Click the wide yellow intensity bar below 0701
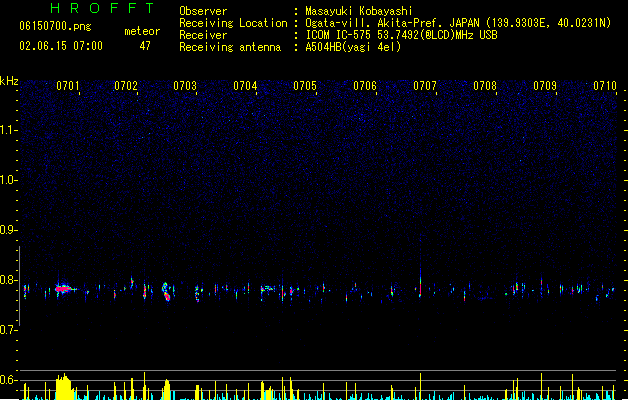The height and width of the screenshot is (400, 629). point(63,387)
